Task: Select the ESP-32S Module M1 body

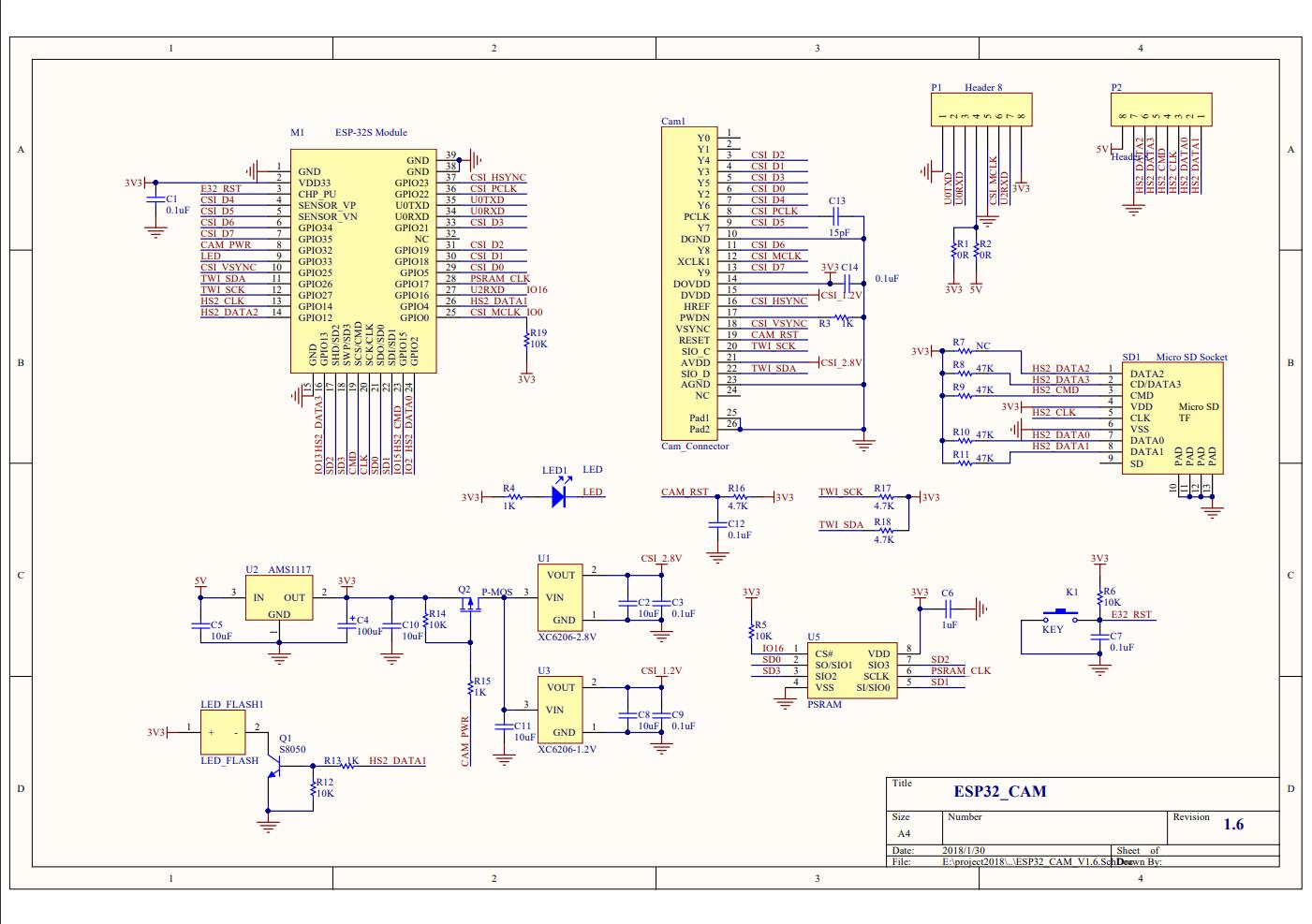Action: pyautogui.click(x=363, y=259)
